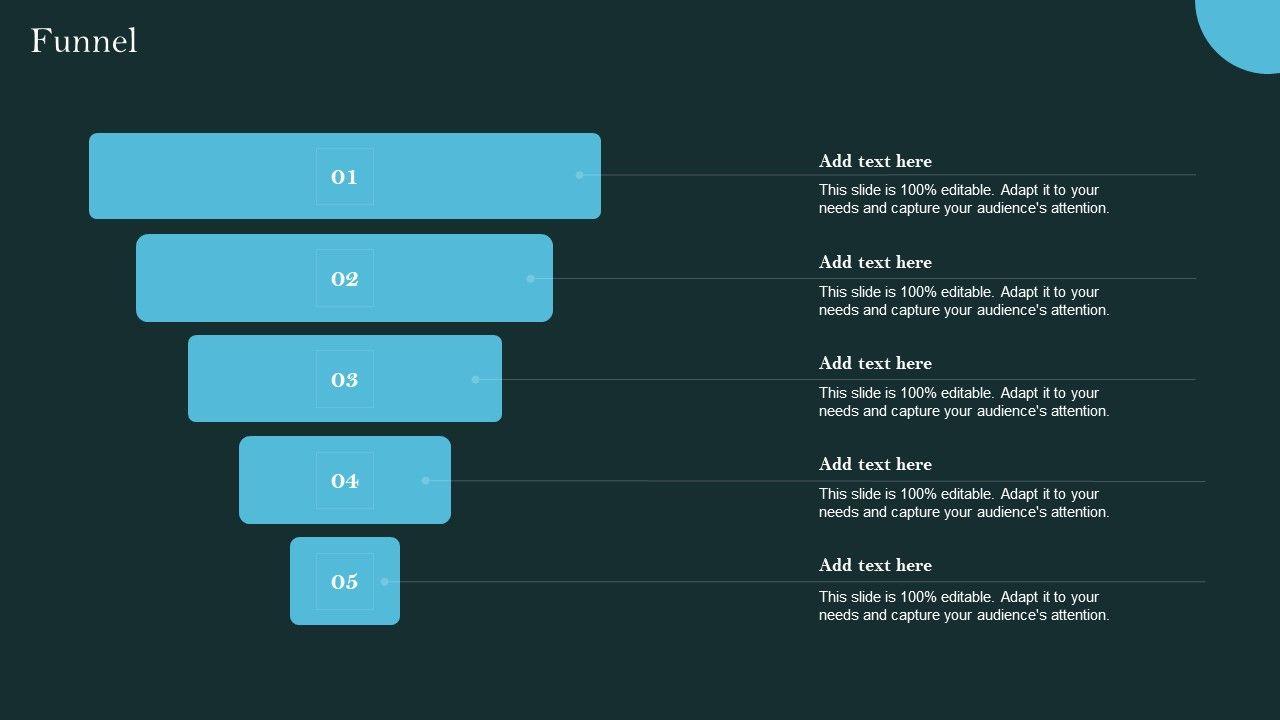Viewport: 1280px width, 720px height.
Task: Select the second "Add text here" heading
Action: pyautogui.click(x=875, y=262)
